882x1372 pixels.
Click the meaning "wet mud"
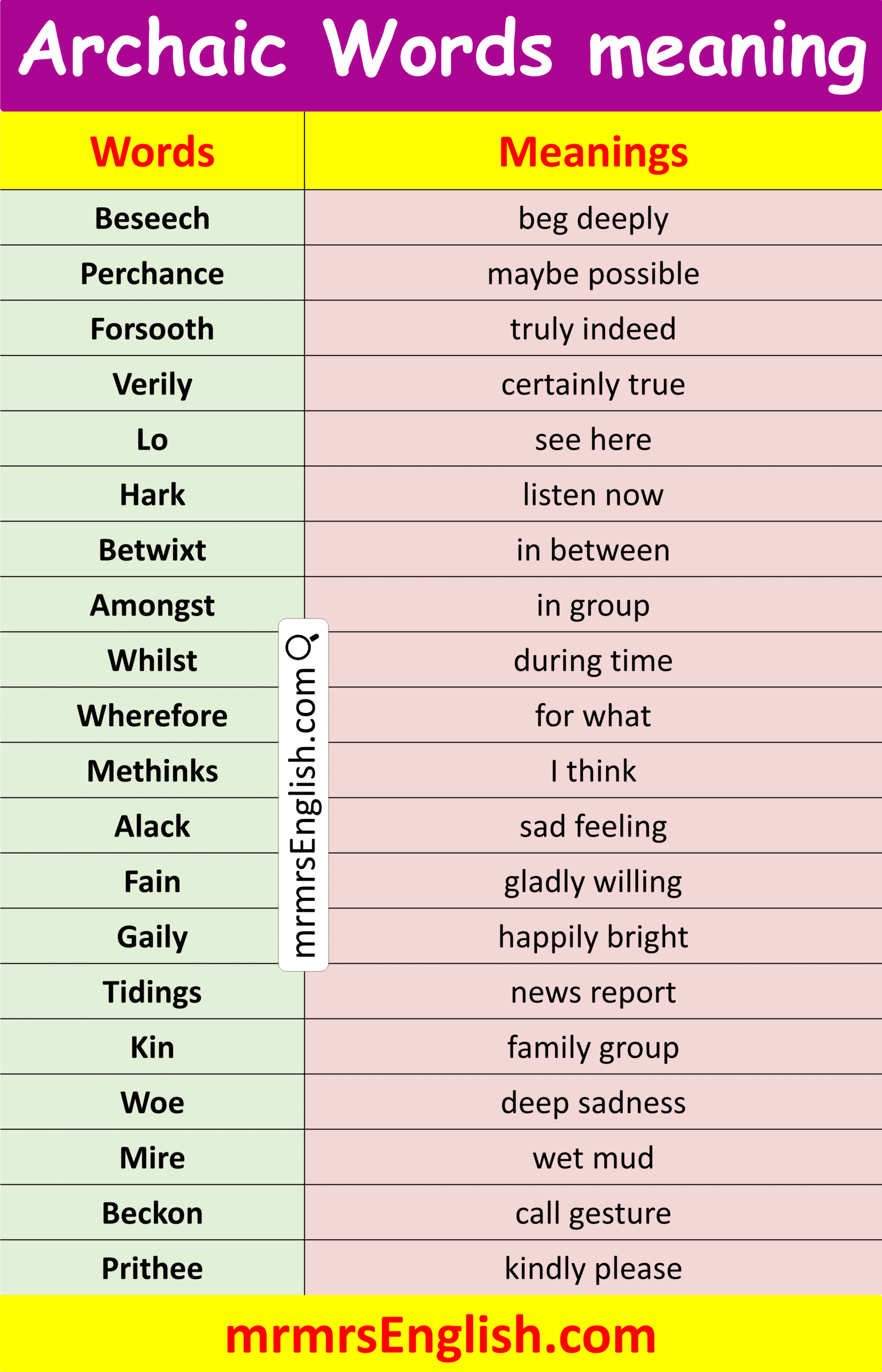click(593, 1158)
